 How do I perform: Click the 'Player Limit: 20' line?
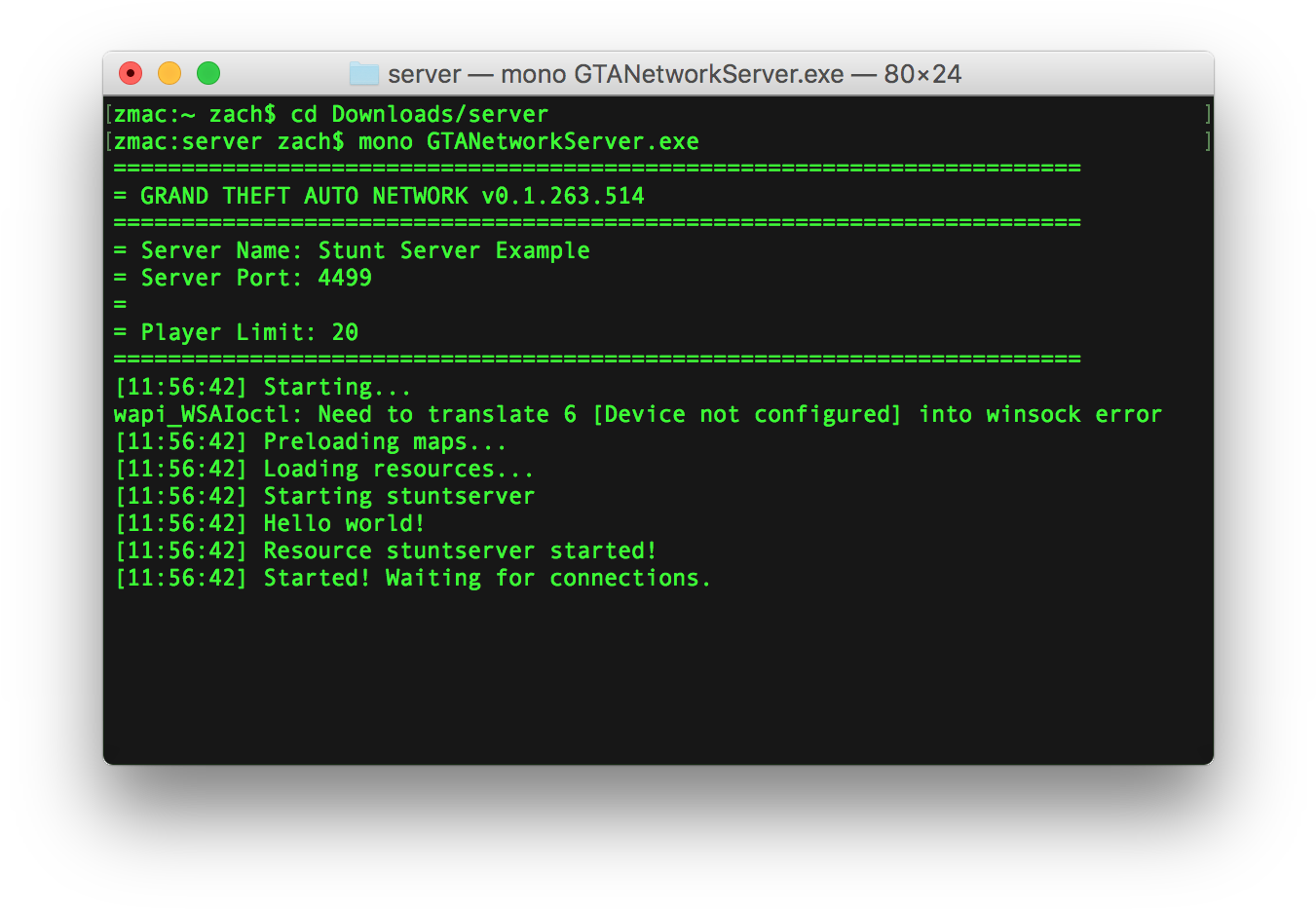click(x=236, y=332)
